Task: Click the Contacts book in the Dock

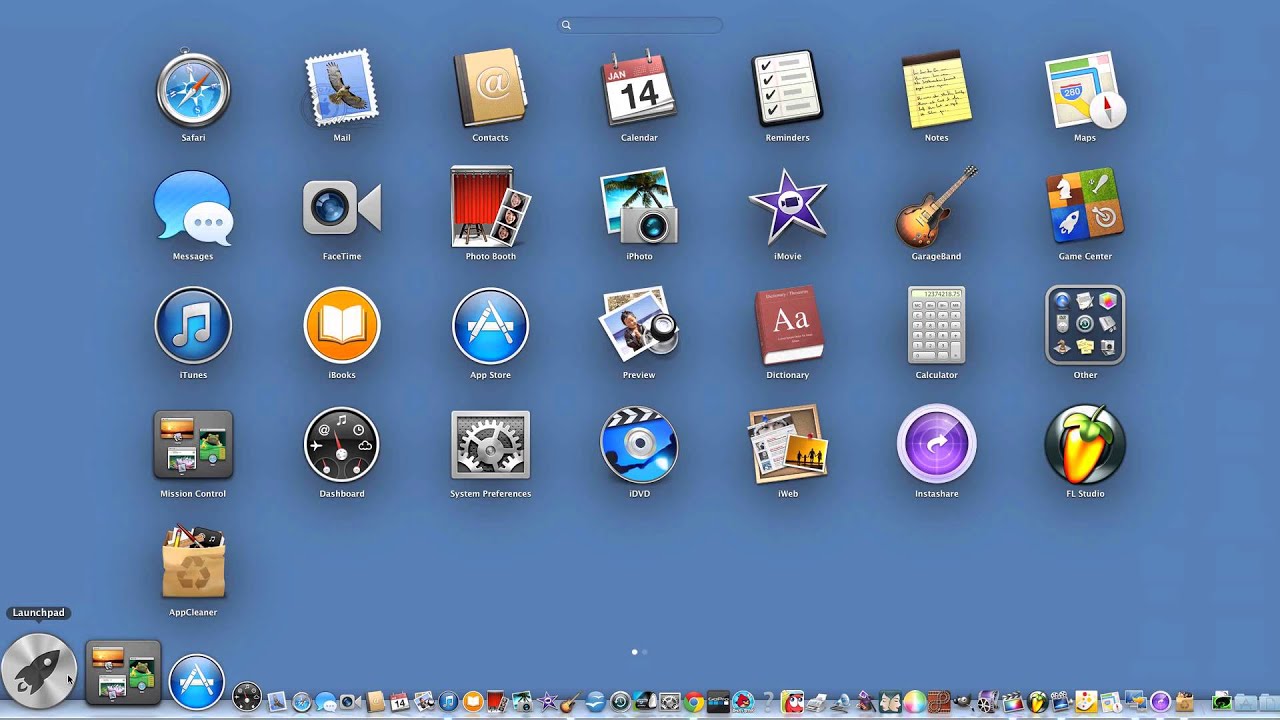Action: 375,702
